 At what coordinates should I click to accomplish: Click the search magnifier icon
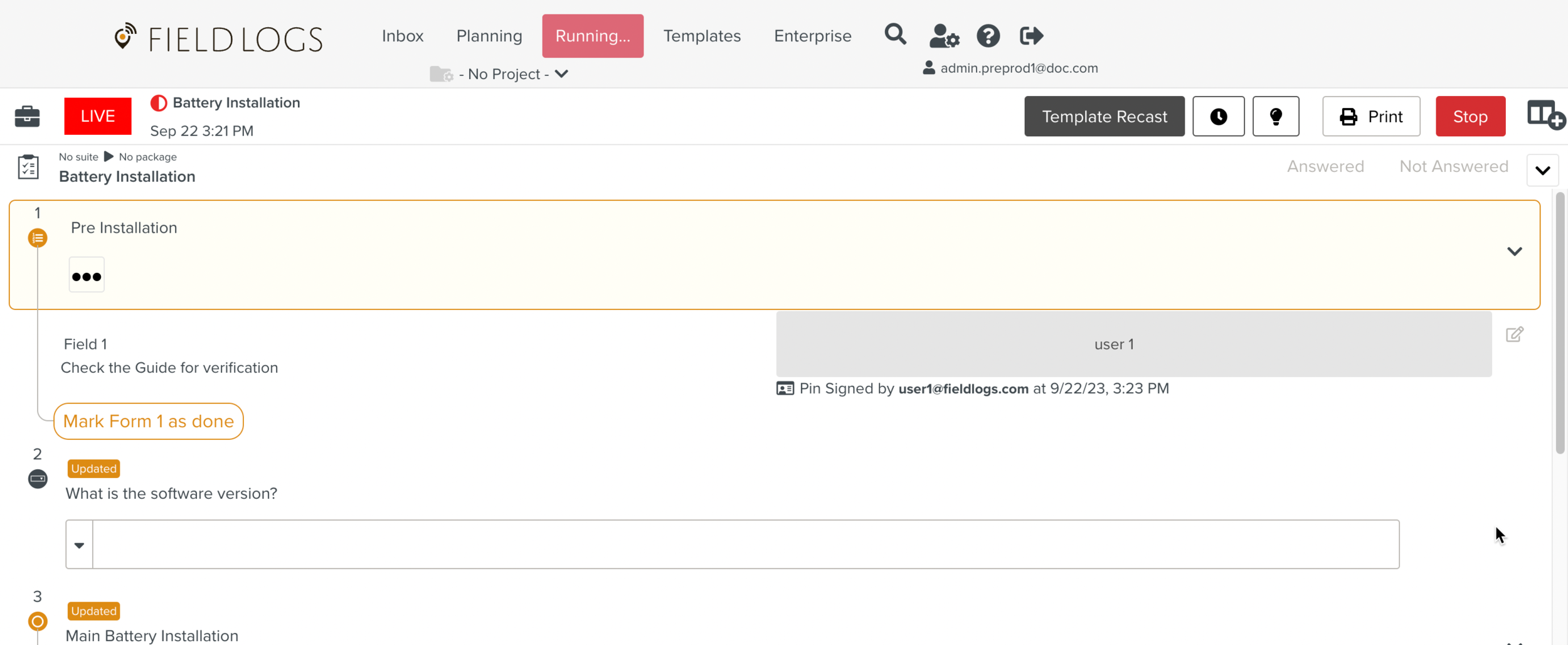point(895,35)
